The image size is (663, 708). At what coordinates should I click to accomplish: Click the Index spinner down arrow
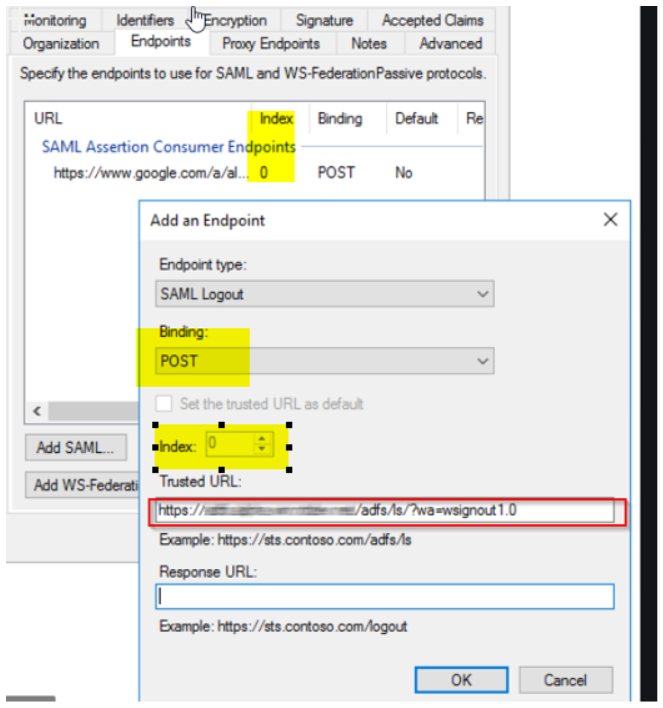(x=263, y=448)
